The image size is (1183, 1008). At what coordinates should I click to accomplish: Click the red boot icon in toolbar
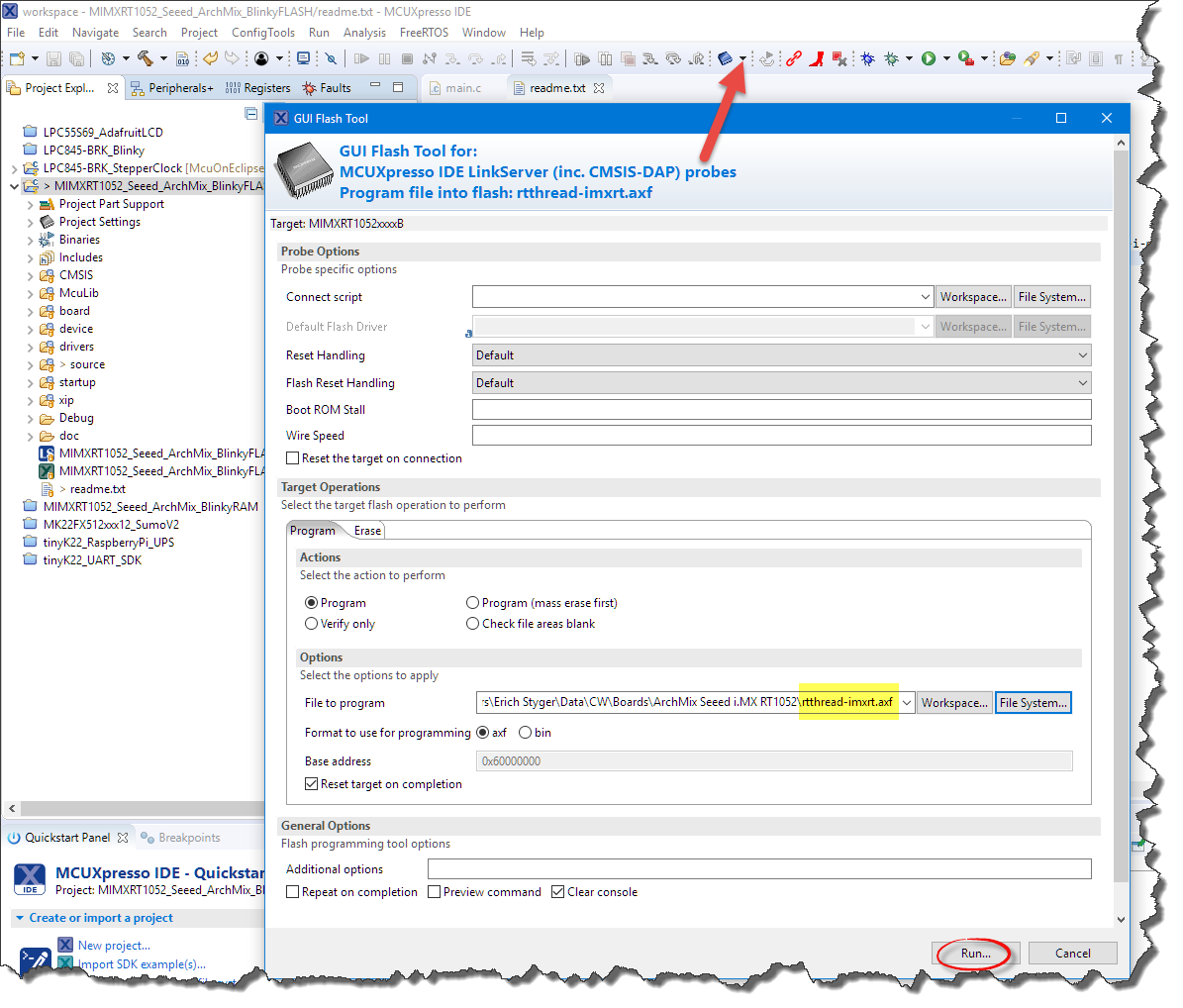pyautogui.click(x=817, y=59)
